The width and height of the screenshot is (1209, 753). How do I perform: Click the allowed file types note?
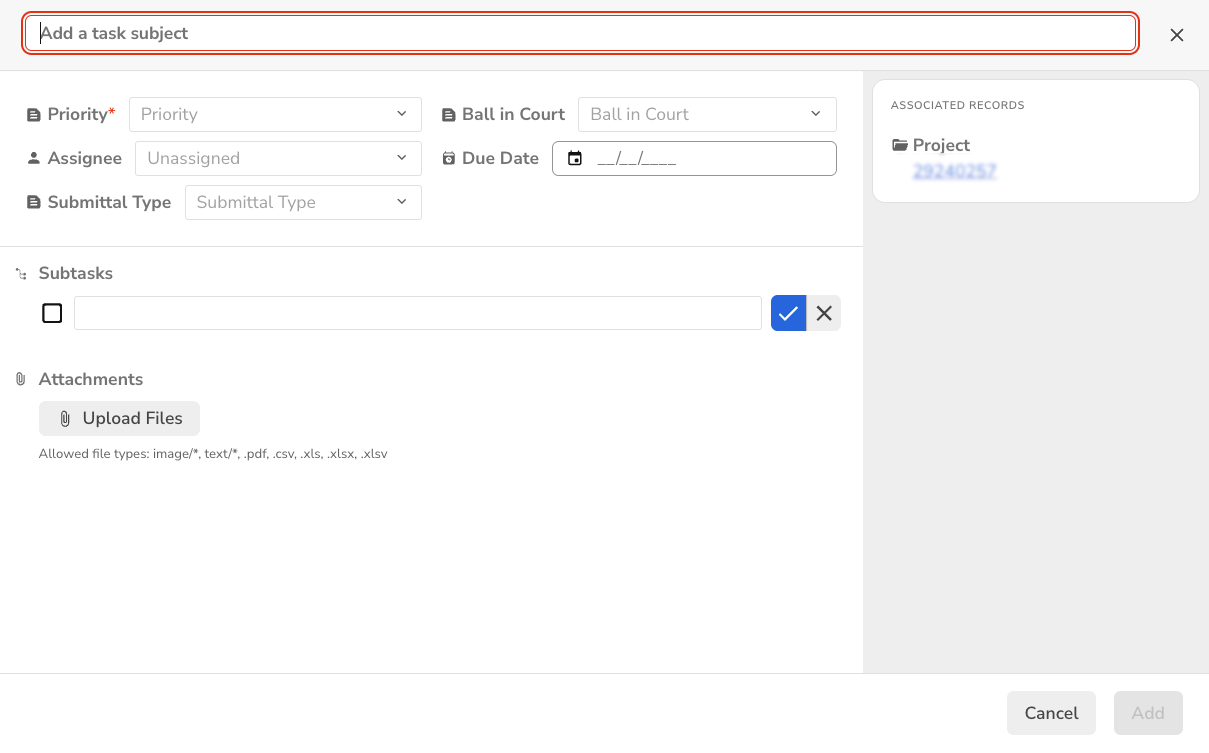coord(213,454)
